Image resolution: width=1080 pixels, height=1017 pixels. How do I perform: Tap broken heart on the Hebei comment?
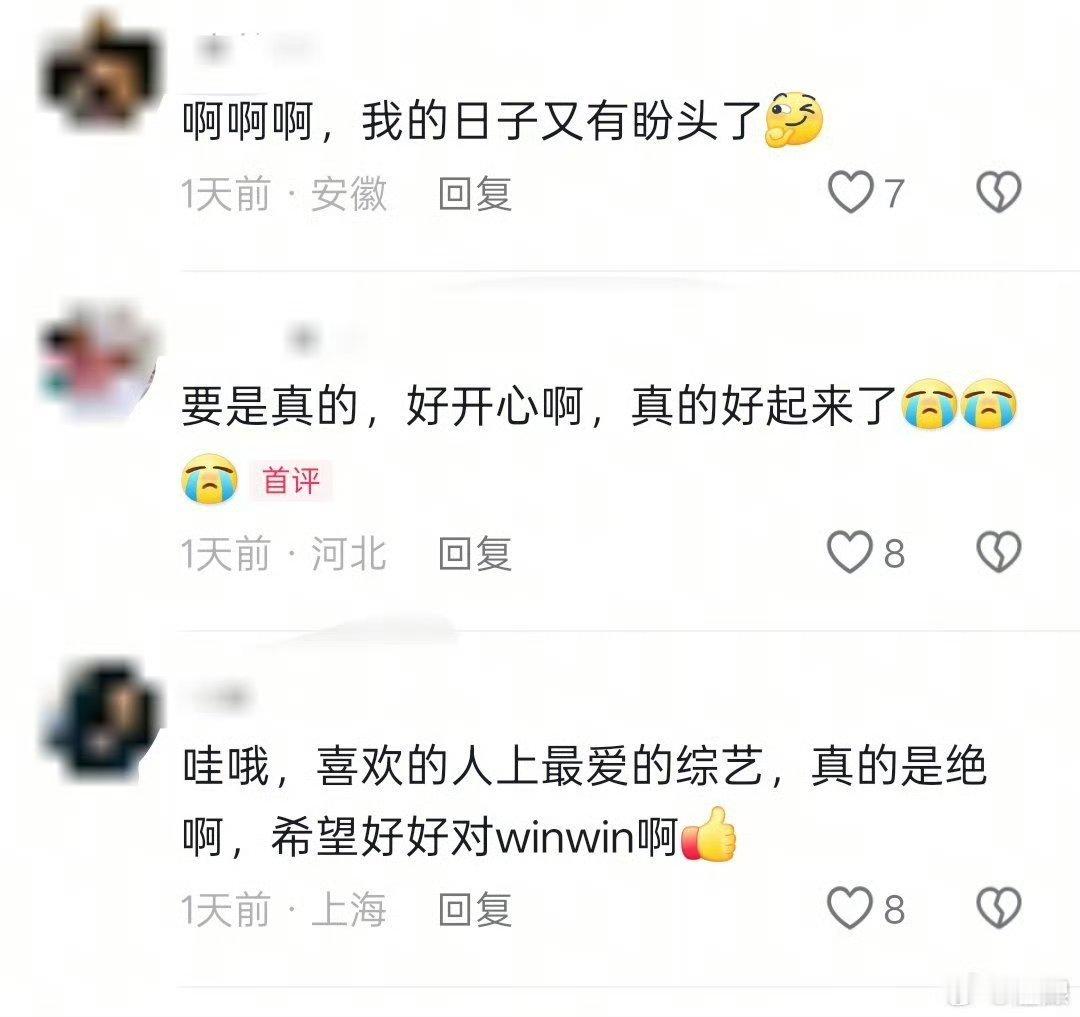999,552
